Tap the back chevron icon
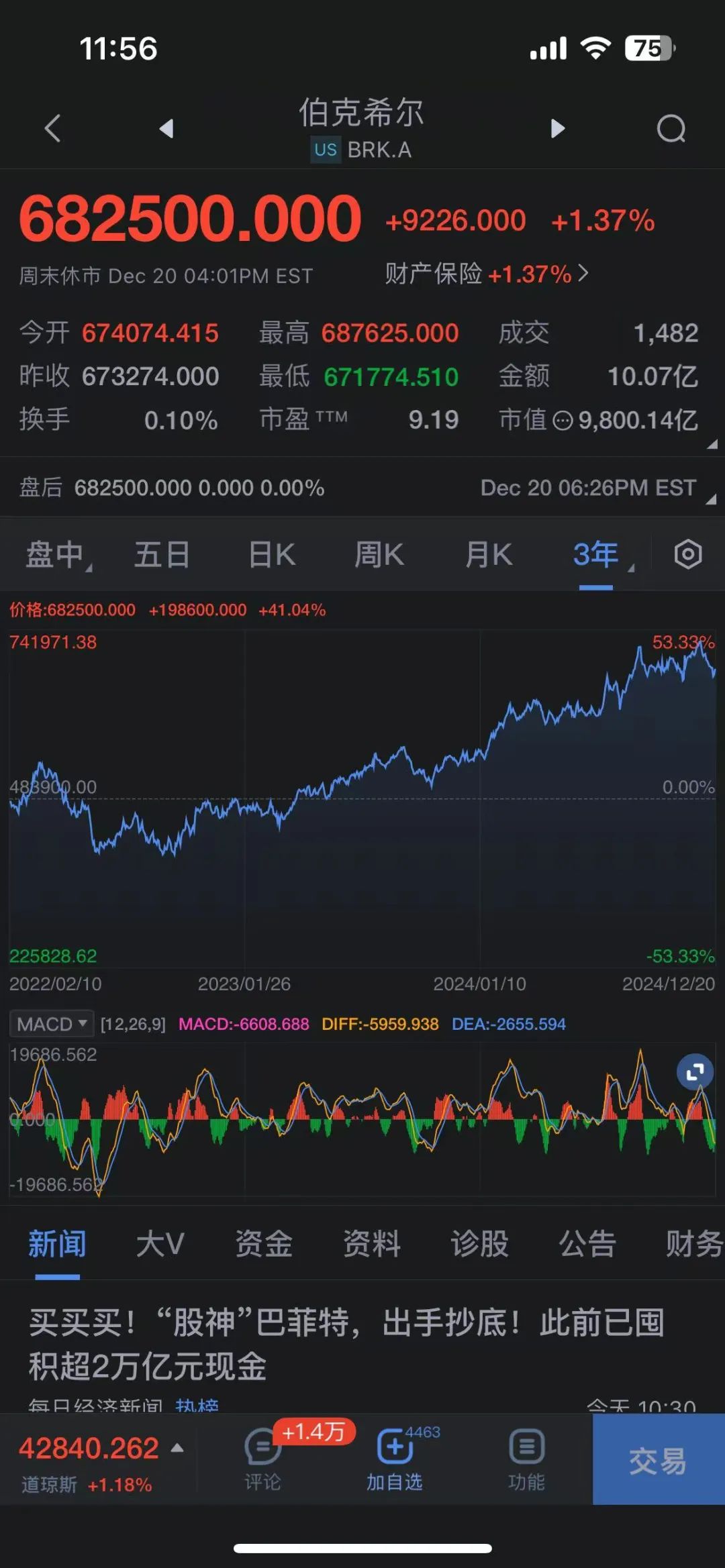725x1568 pixels. coord(52,127)
